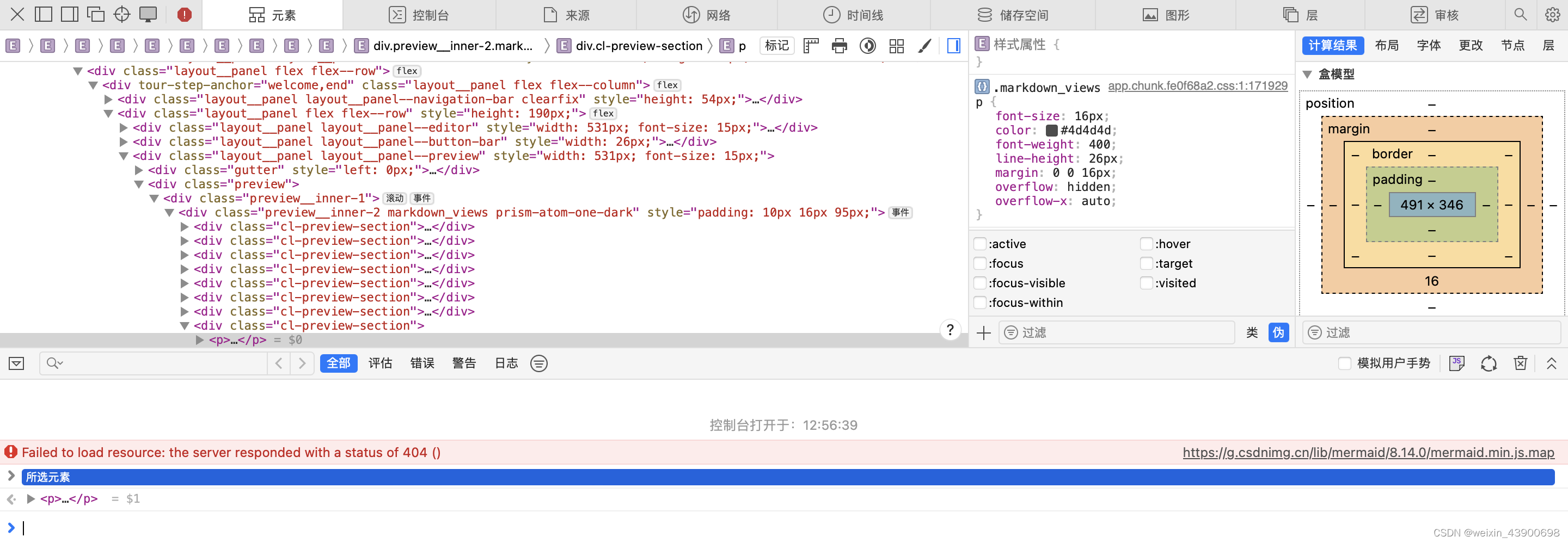
Task: Toggle the device emulation monitor icon
Action: click(148, 15)
